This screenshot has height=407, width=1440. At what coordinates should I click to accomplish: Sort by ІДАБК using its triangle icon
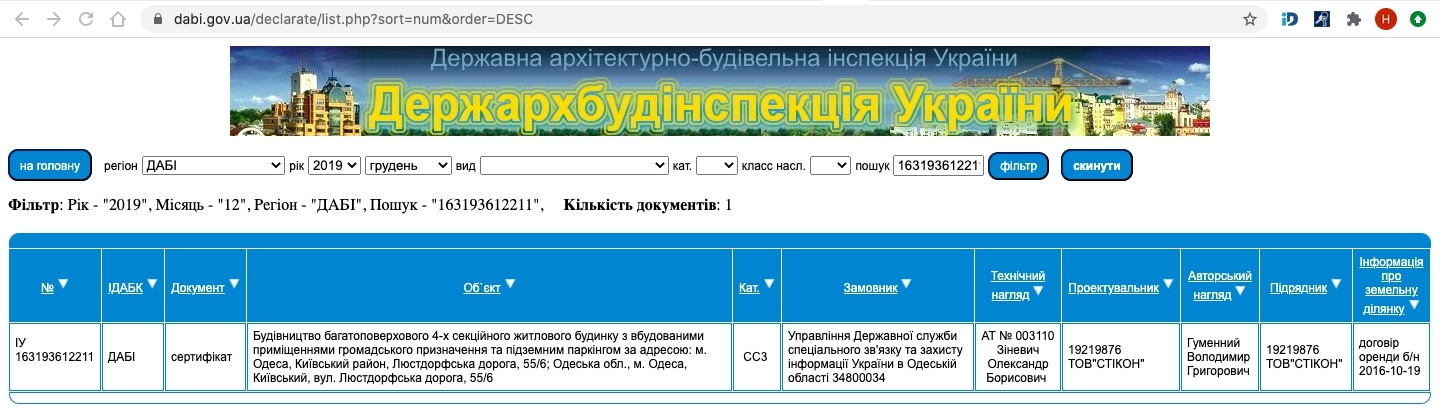pyautogui.click(x=153, y=284)
